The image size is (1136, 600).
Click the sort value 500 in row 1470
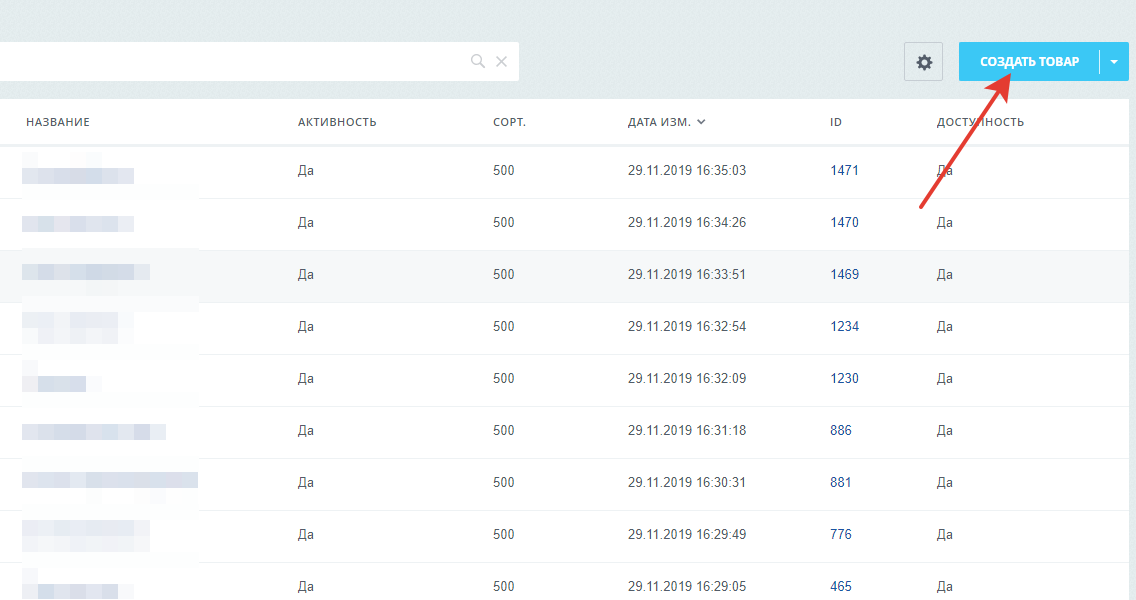point(504,222)
